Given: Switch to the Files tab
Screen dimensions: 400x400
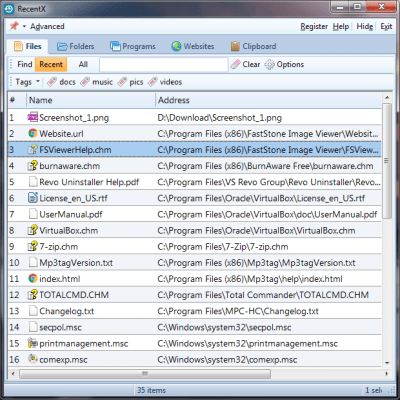Looking at the screenshot, I should coord(28,46).
